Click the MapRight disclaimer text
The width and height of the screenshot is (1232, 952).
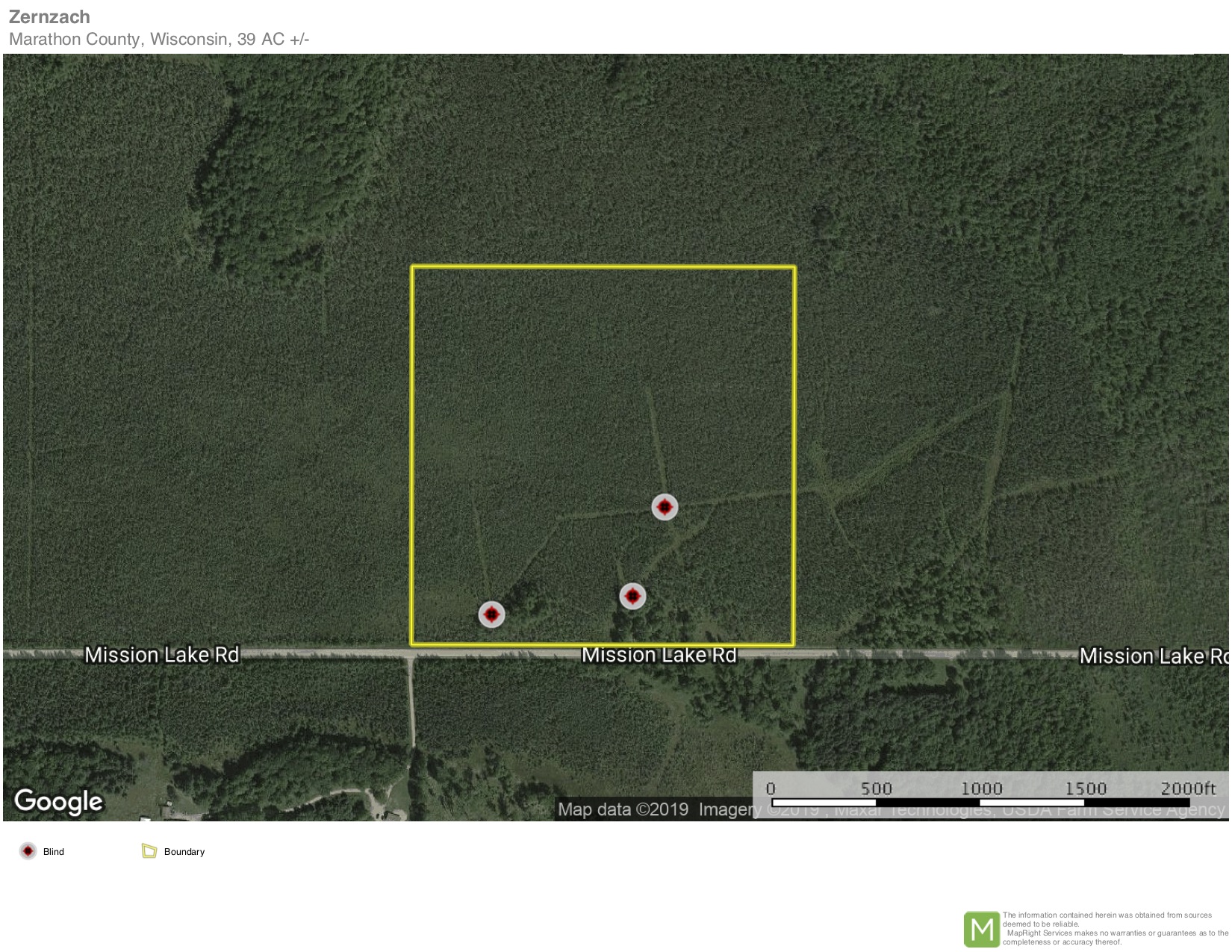(1114, 928)
